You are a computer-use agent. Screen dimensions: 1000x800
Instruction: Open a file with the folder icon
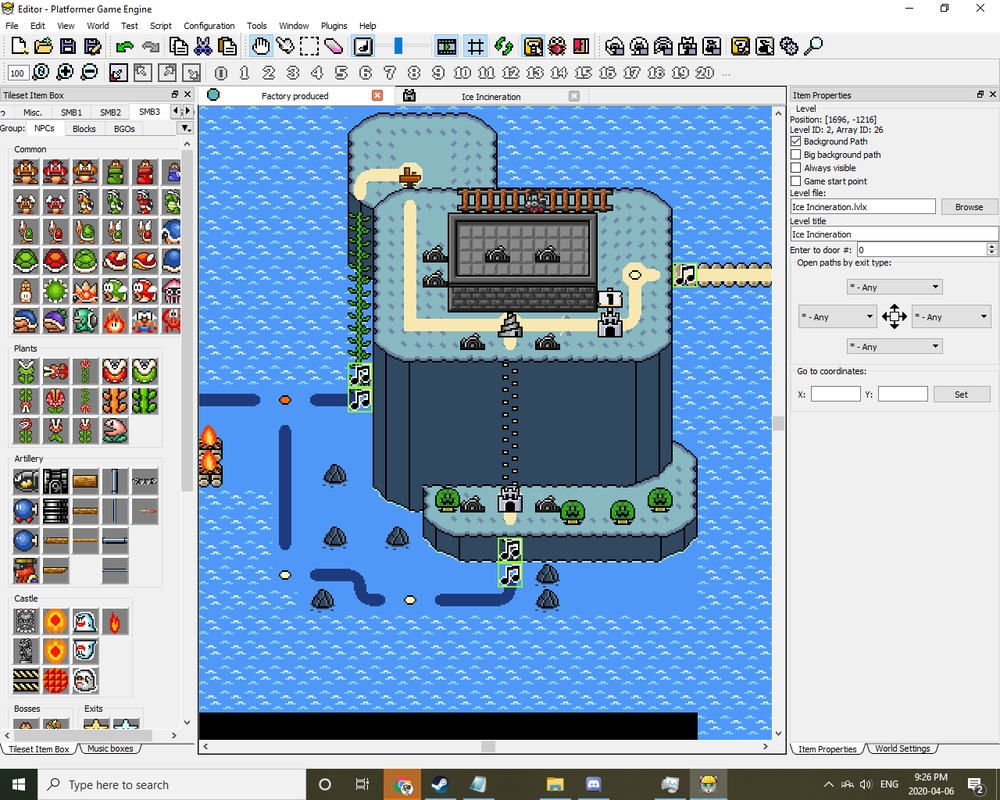click(x=43, y=46)
